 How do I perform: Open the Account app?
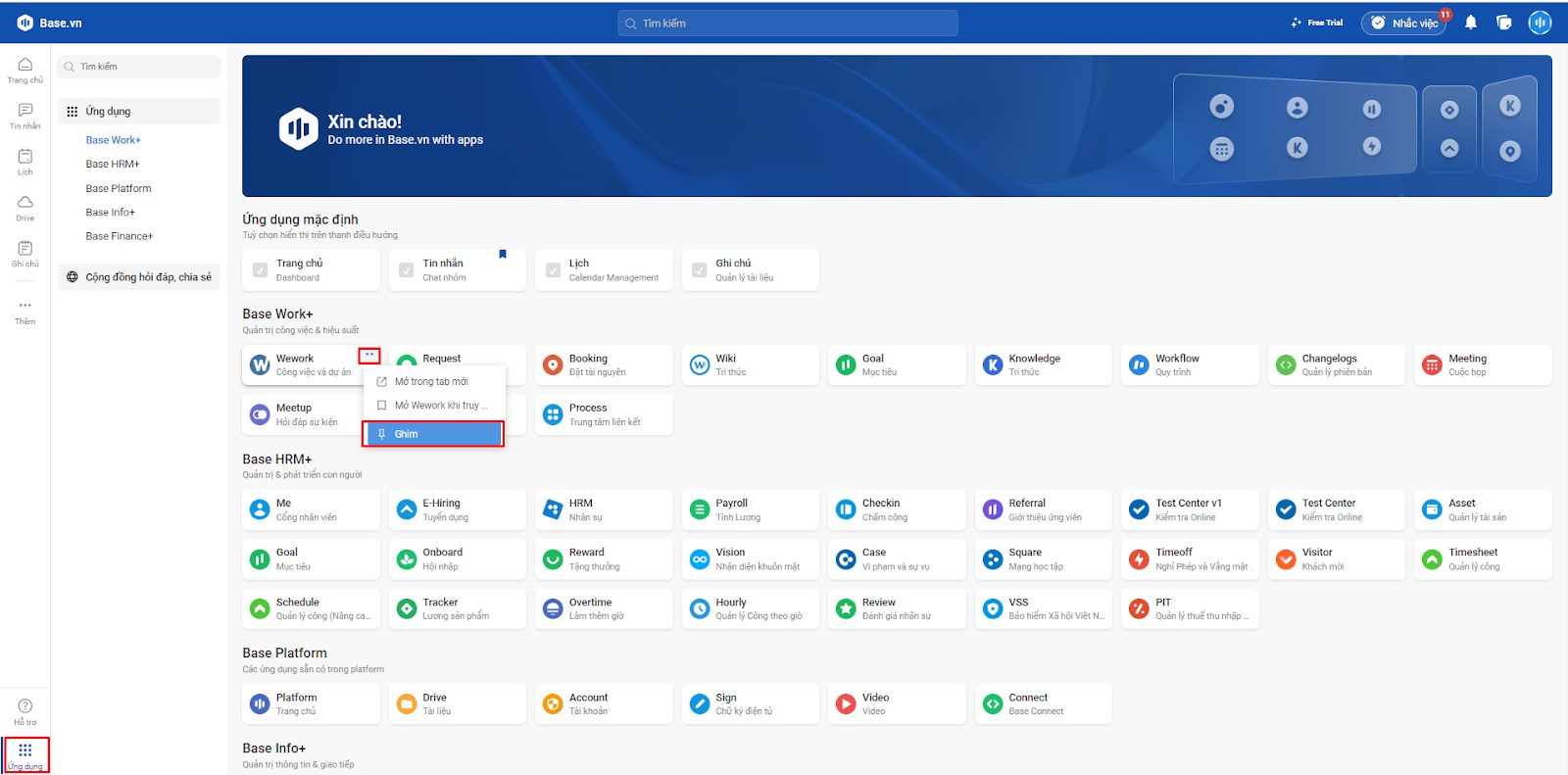tap(604, 703)
